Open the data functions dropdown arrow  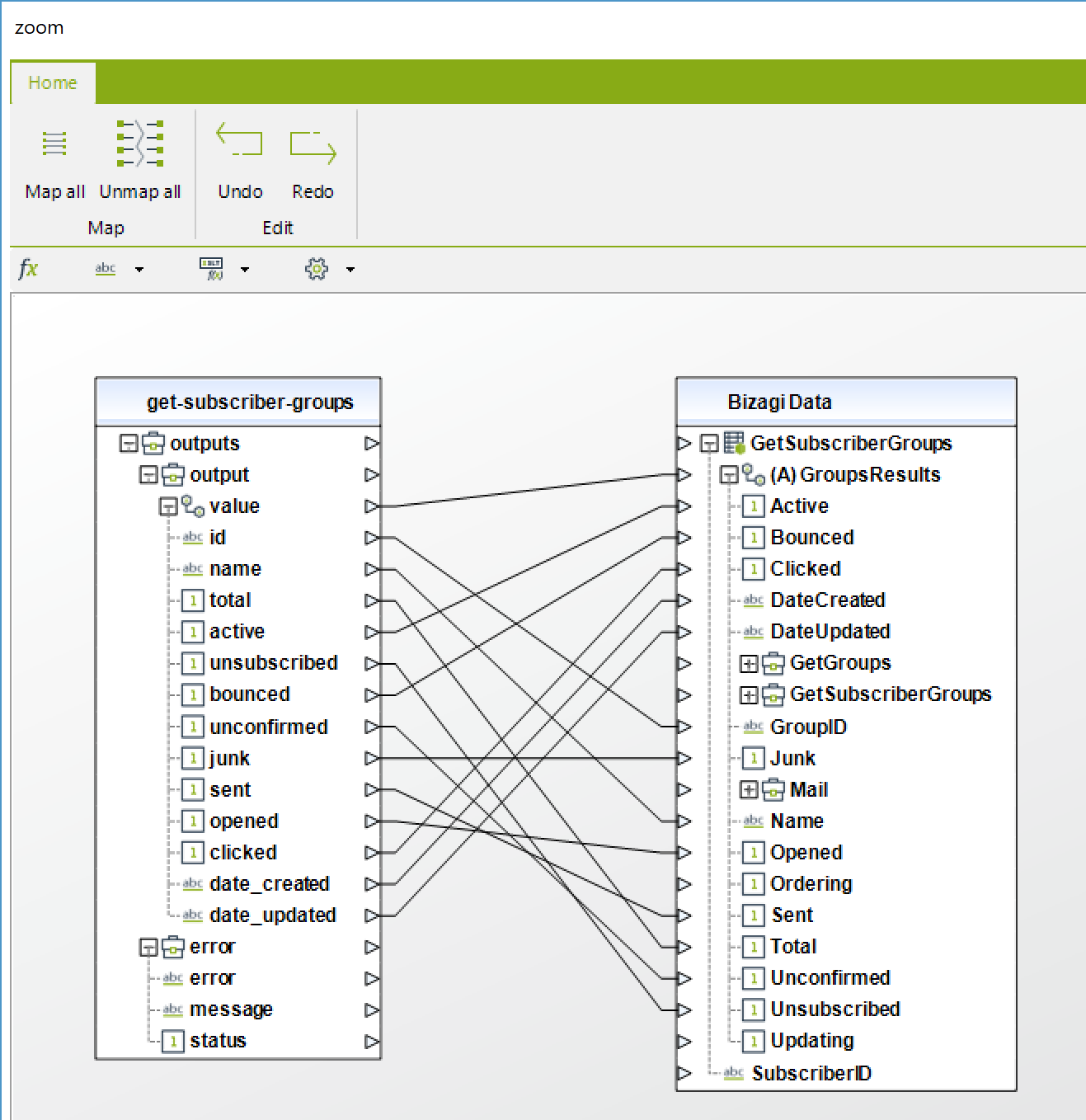pyautogui.click(x=245, y=270)
